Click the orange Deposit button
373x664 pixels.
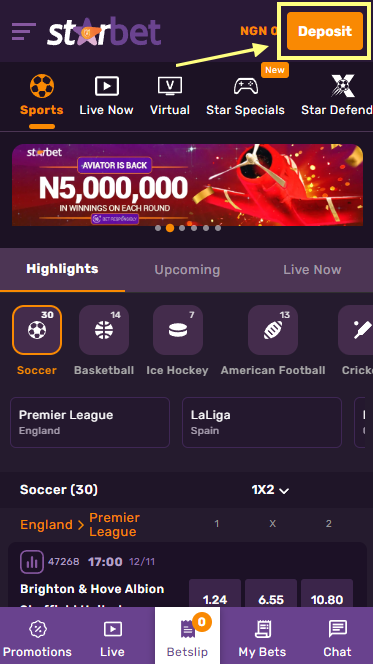325,31
